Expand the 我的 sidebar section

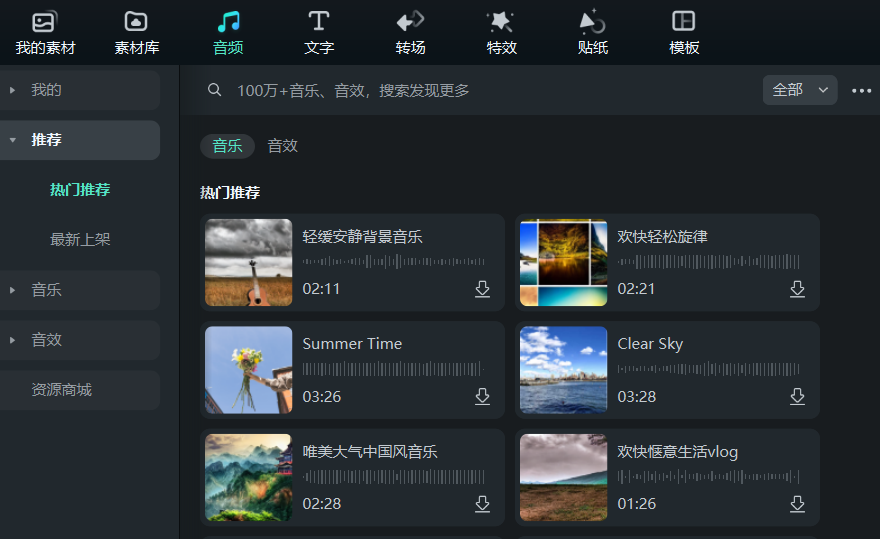coord(12,90)
